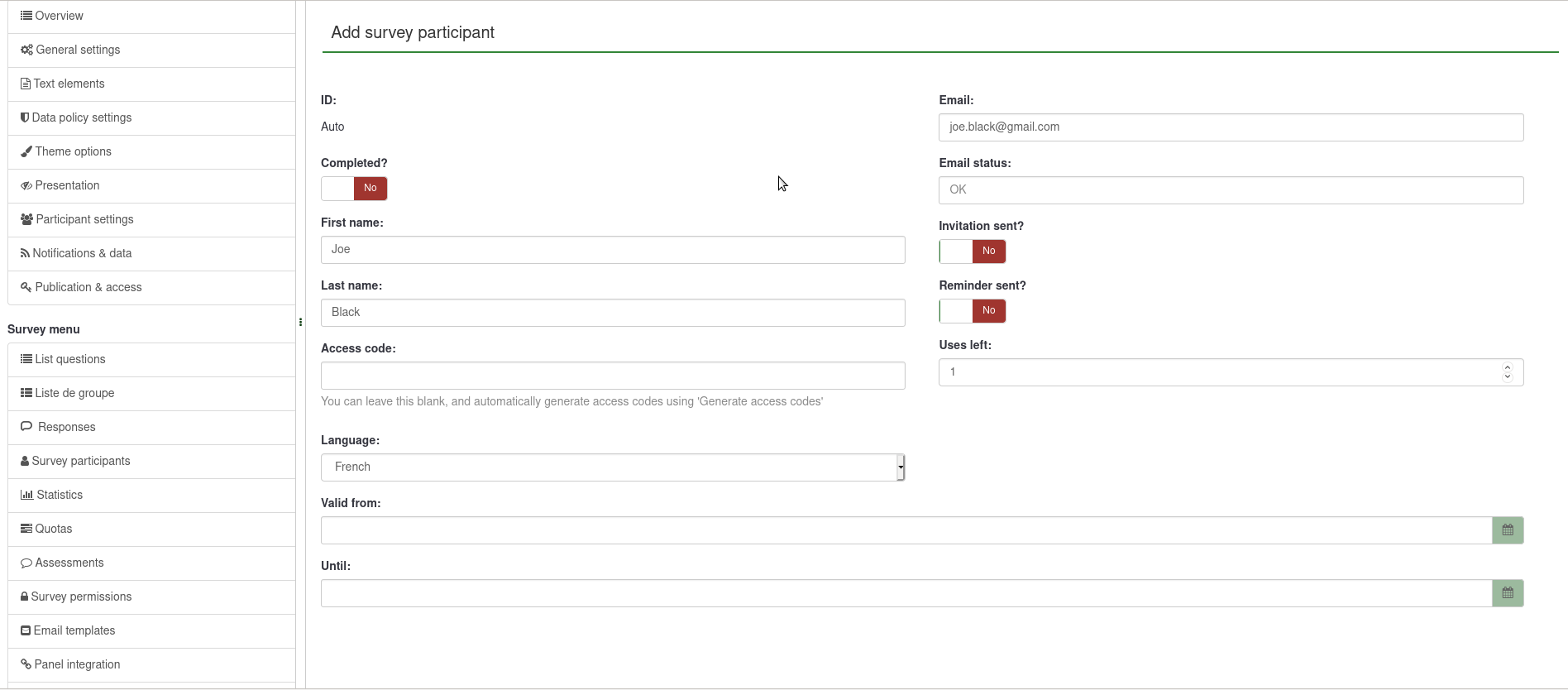Click the Email status field

click(1230, 190)
